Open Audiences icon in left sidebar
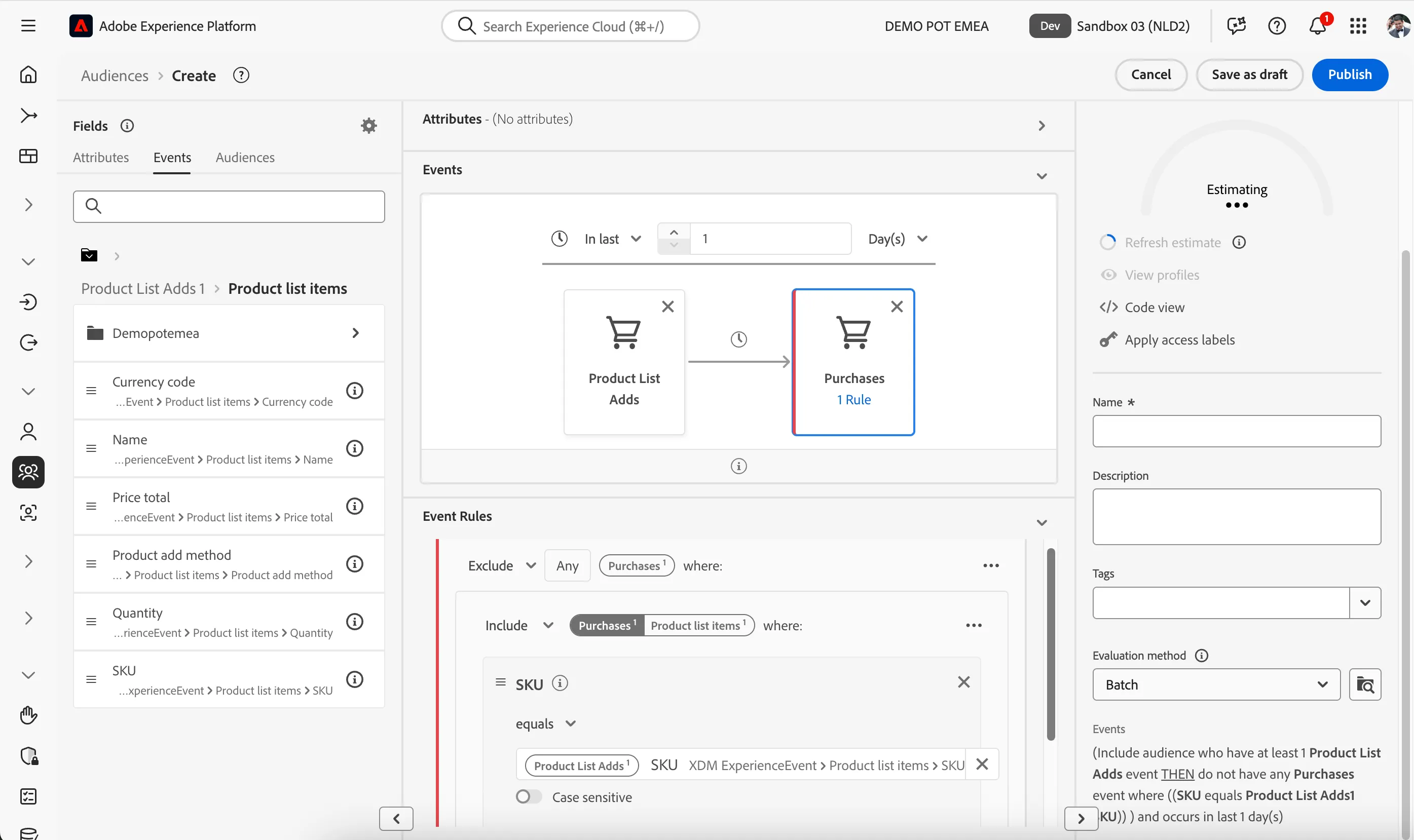The image size is (1414, 840). [28, 472]
